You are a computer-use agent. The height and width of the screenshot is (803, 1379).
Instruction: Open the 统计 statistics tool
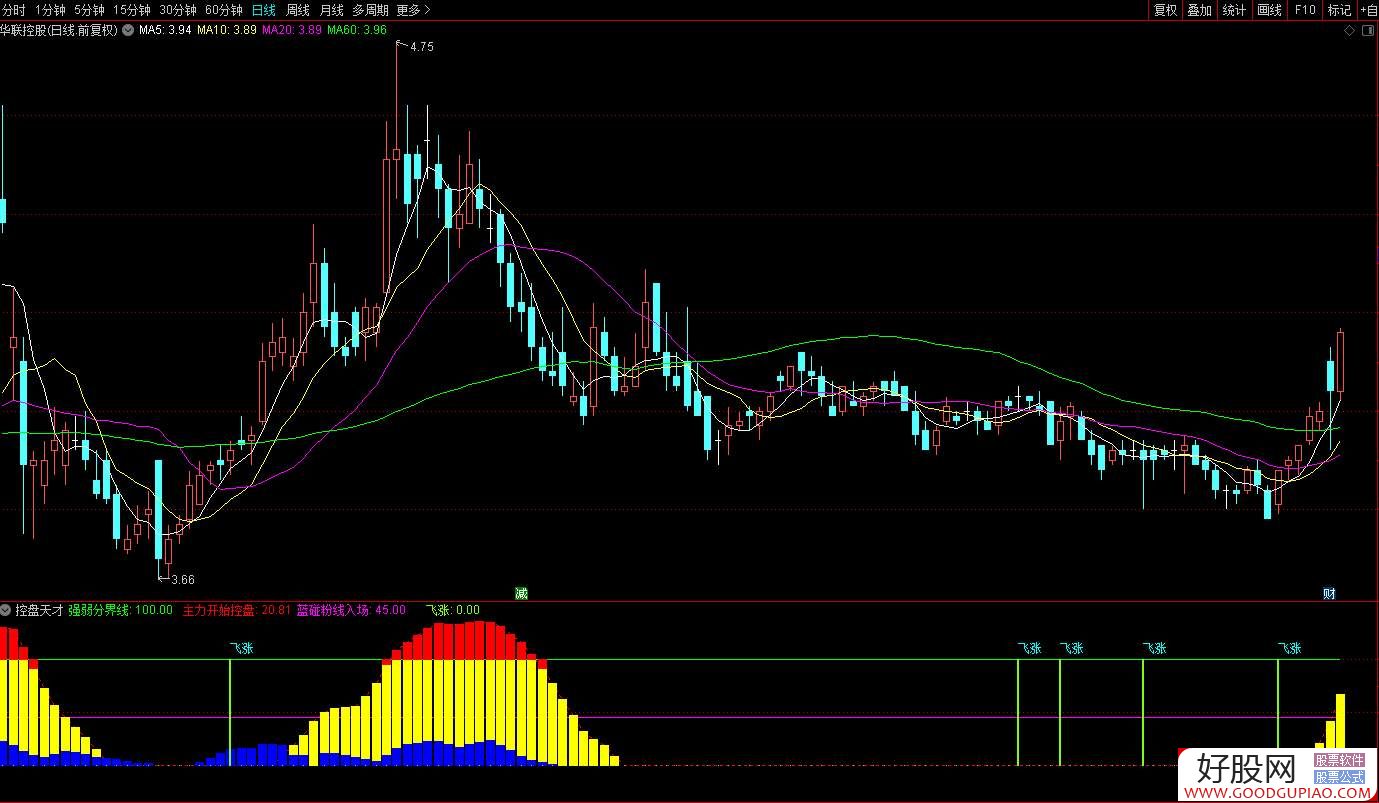1234,10
